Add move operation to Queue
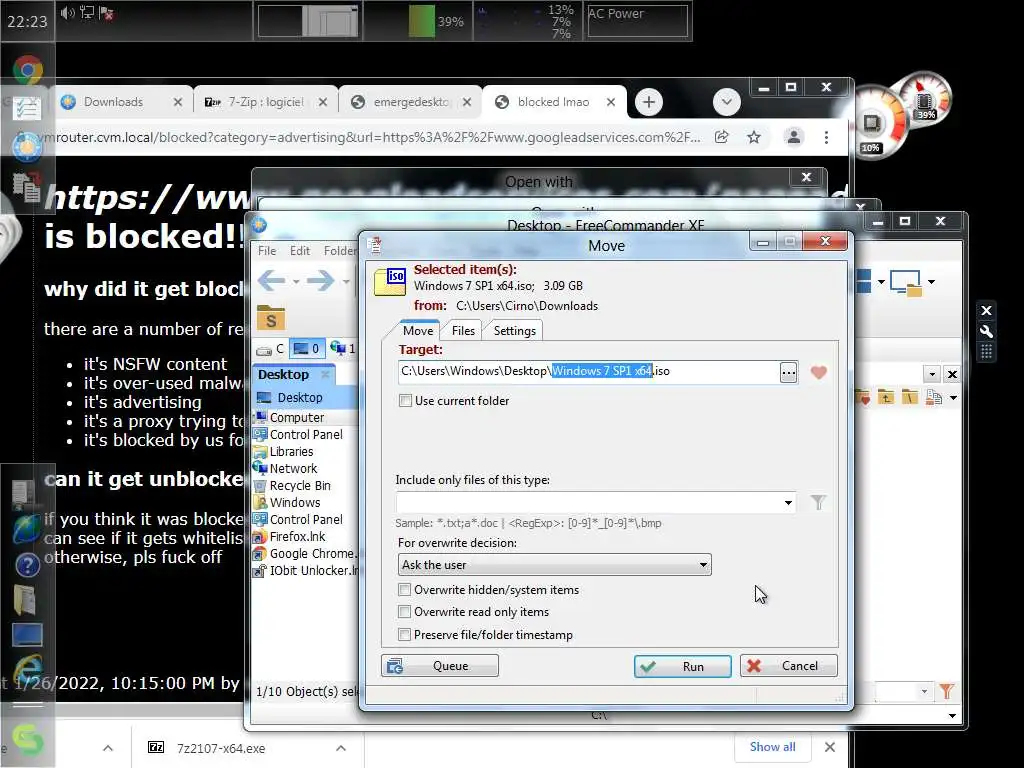This screenshot has width=1024, height=768. 440,665
